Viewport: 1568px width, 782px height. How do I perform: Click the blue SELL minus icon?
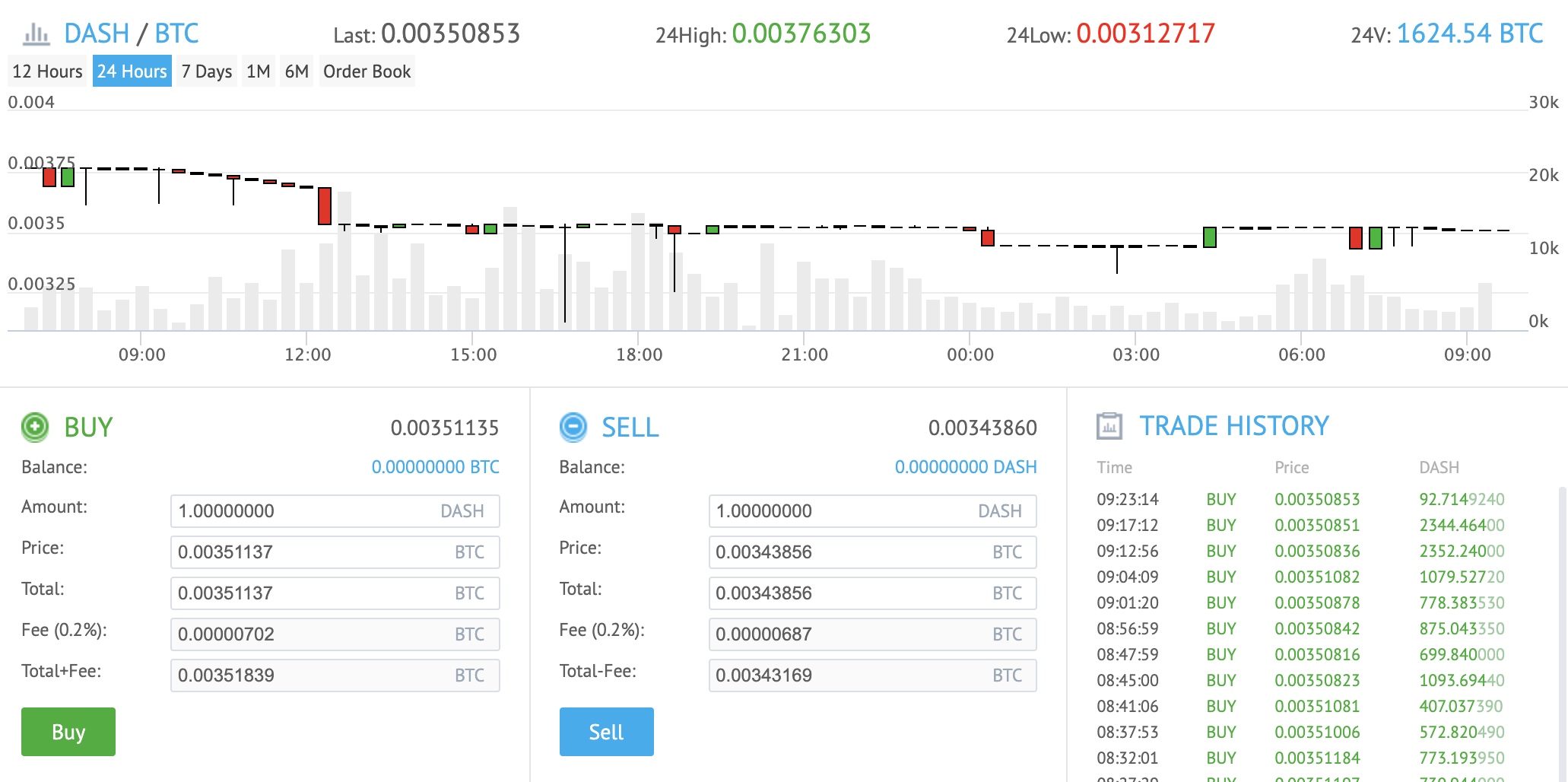click(x=573, y=427)
